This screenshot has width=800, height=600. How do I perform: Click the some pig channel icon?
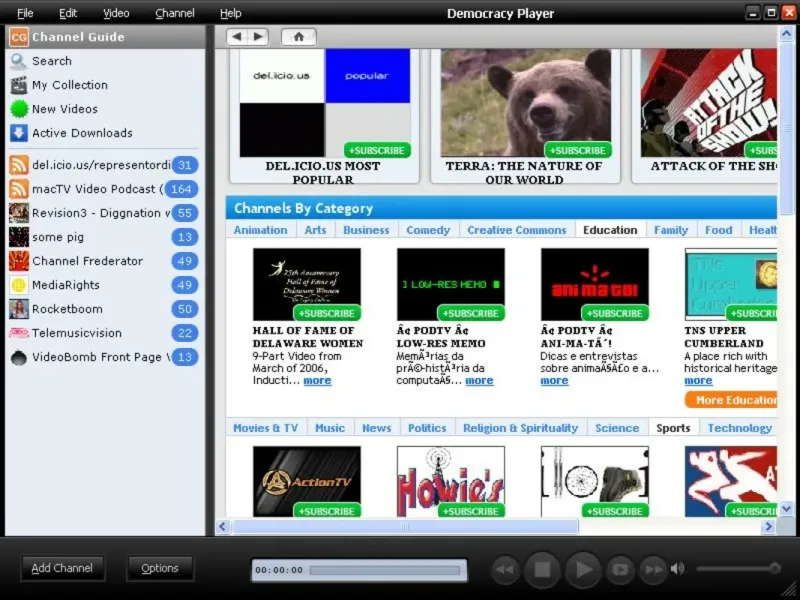coord(19,237)
